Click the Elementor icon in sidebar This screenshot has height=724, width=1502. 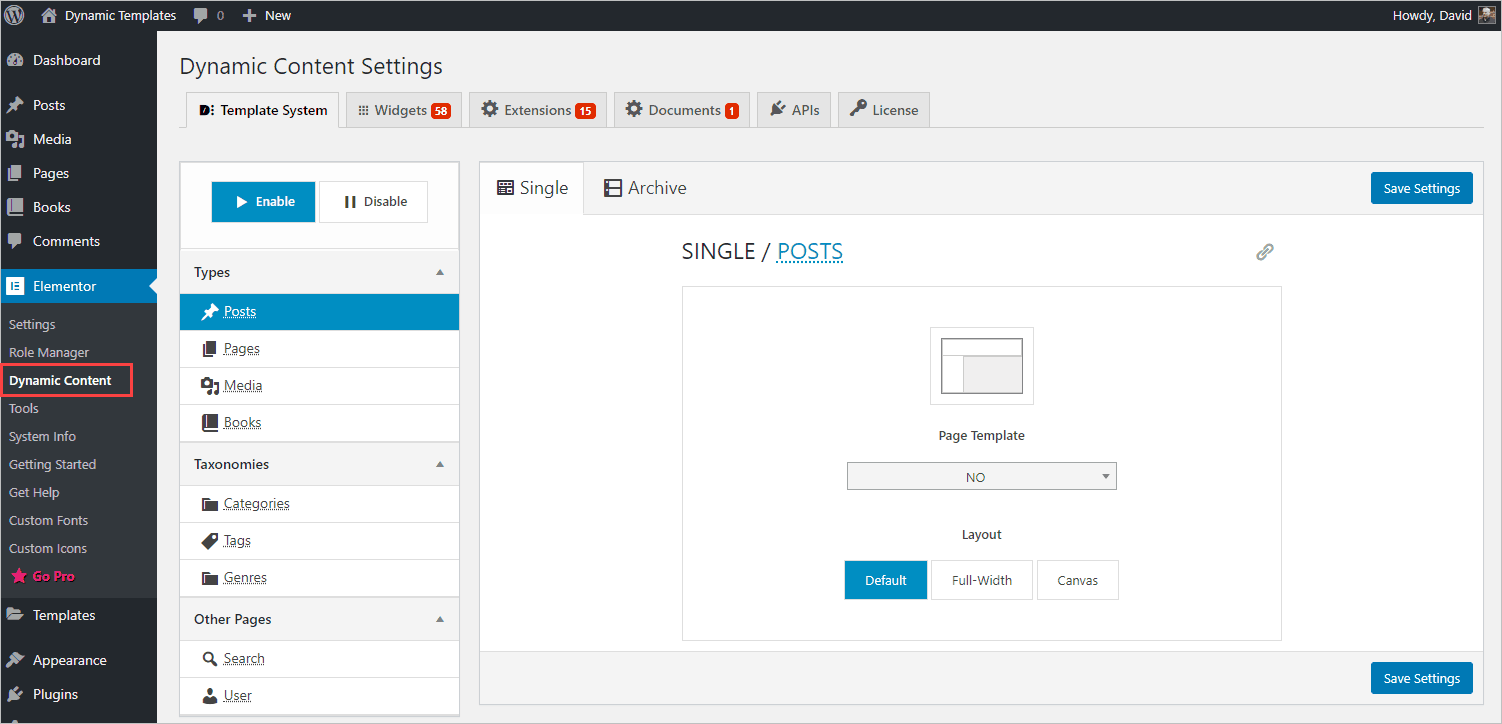coord(15,286)
